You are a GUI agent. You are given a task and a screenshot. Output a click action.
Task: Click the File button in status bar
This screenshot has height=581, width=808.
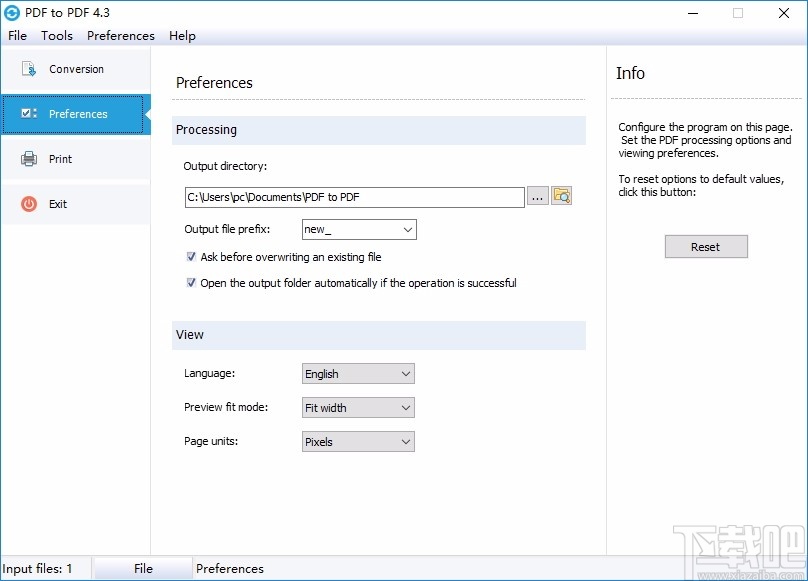click(143, 569)
